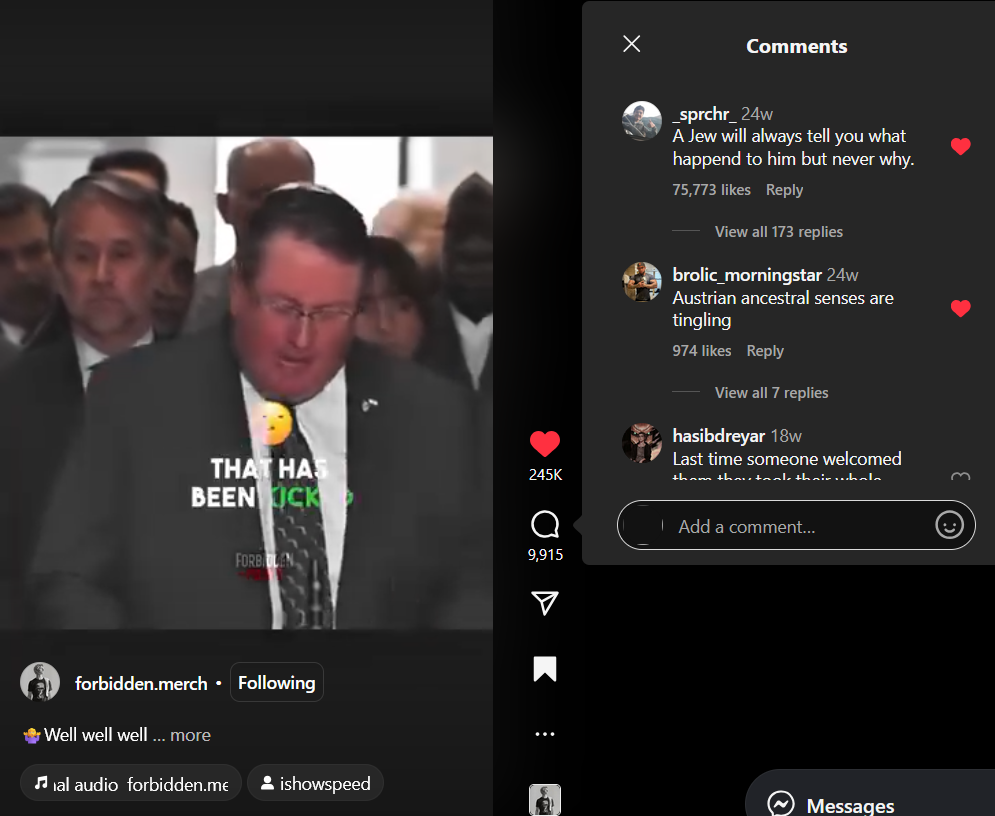Toggle like on the brolic_morningstar comment
Screen dimensions: 995x816
pos(961,308)
